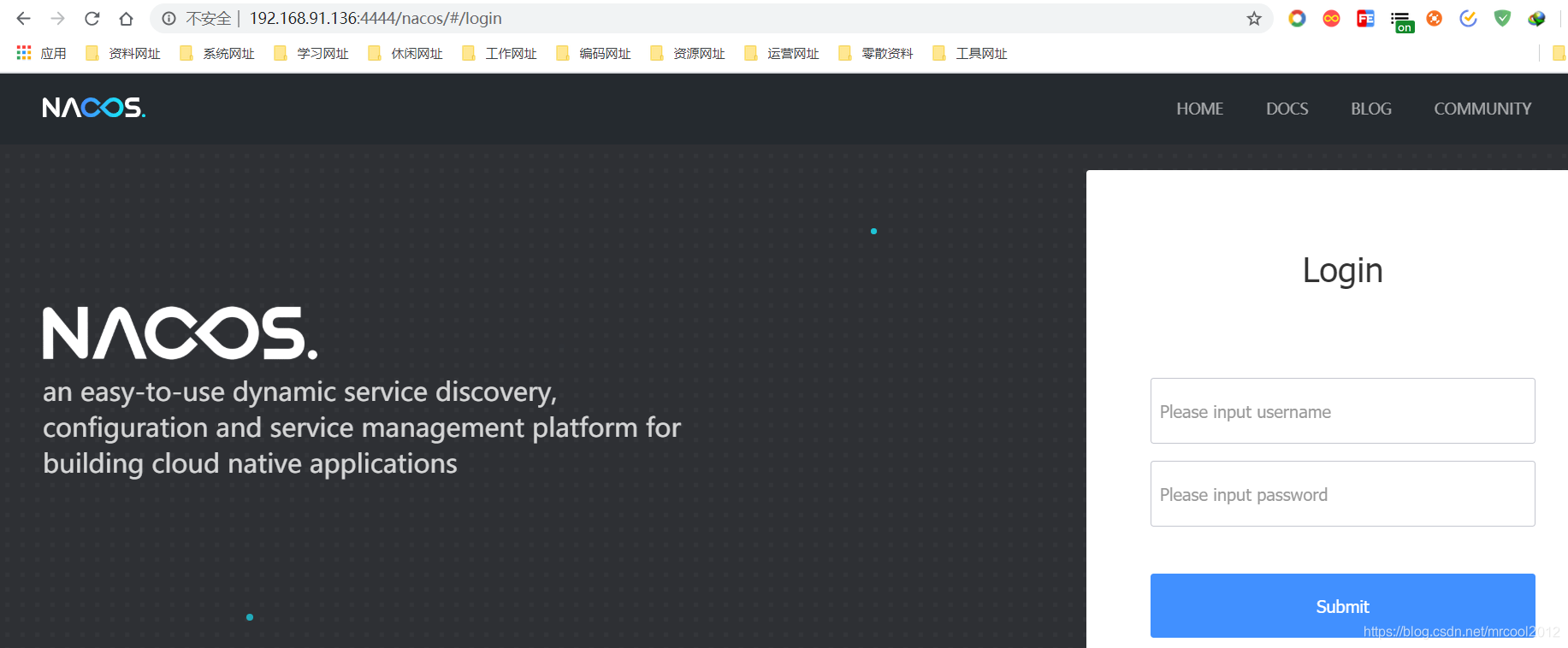Focus the 'Please input username' field

(x=1342, y=411)
